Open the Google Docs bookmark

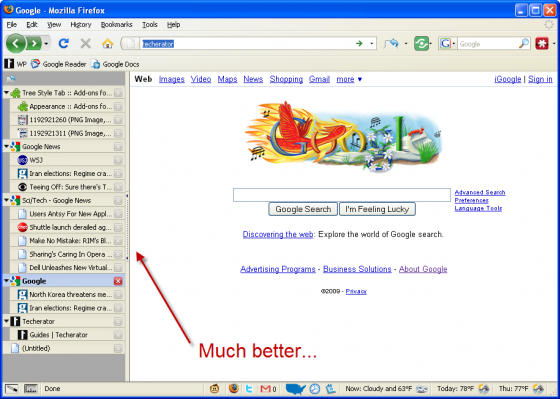pyautogui.click(x=115, y=64)
